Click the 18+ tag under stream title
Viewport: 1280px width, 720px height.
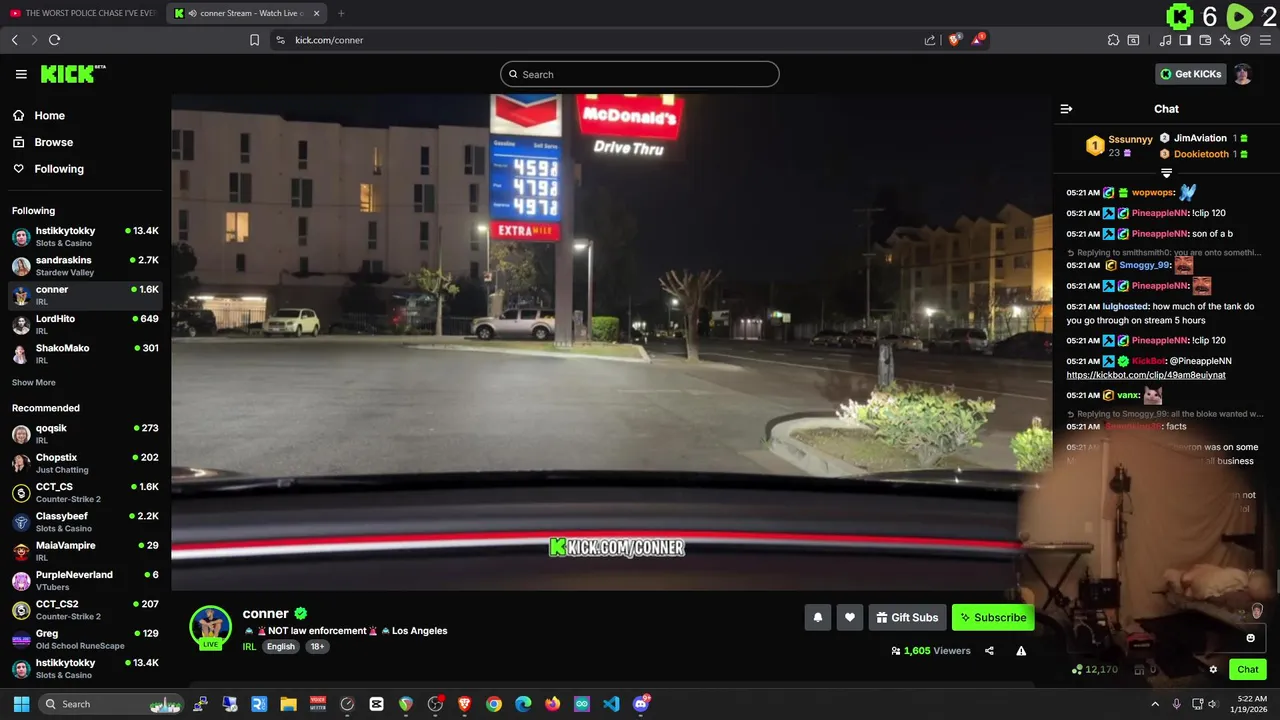click(317, 646)
